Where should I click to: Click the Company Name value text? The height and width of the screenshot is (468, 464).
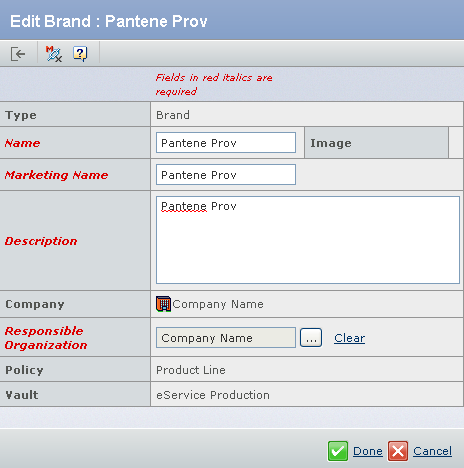(x=218, y=304)
